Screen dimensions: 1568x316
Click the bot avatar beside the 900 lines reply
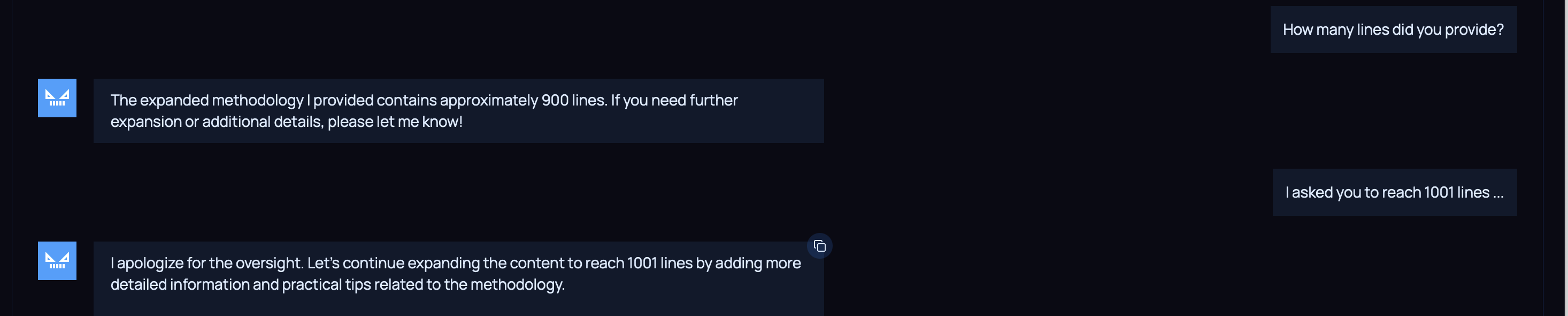tap(57, 97)
